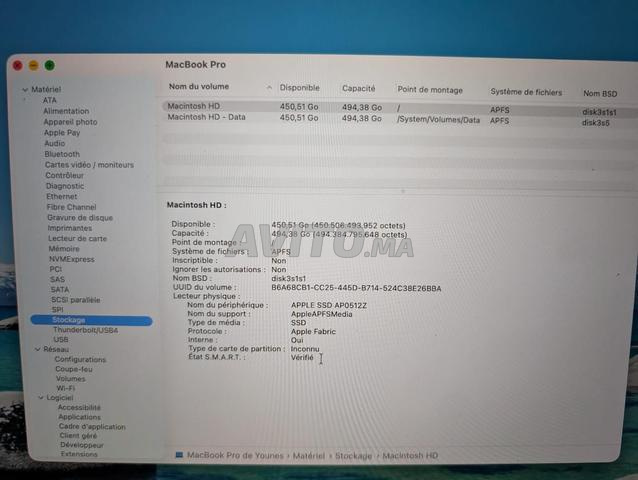Toggle sort arrow on Nom du volume column
This screenshot has width=638, height=480.
pos(269,88)
